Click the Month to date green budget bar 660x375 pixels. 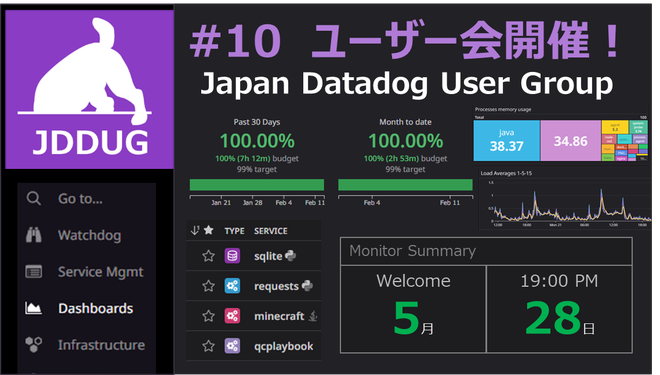pos(405,185)
